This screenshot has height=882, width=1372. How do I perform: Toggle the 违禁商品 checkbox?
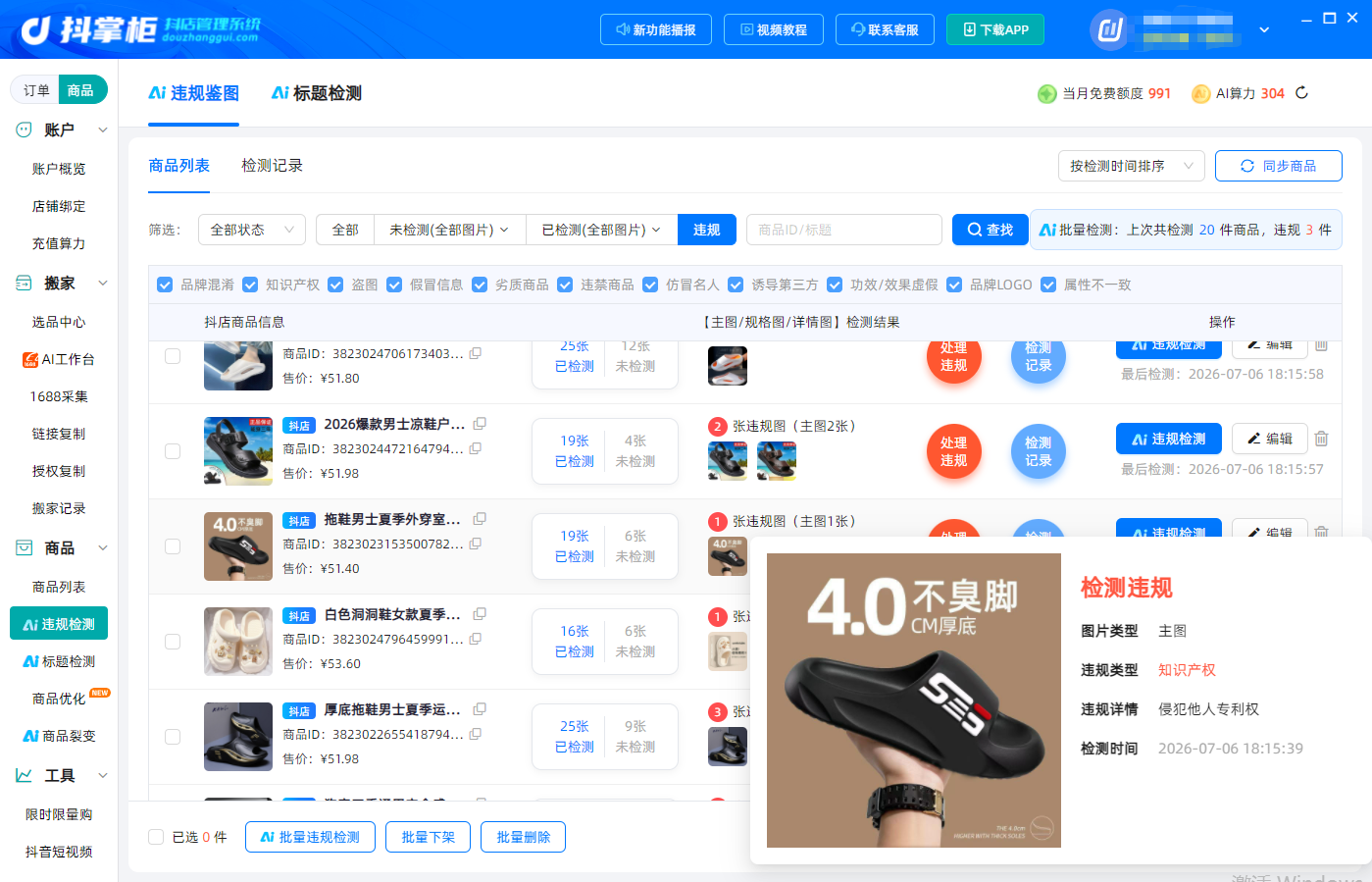565,285
